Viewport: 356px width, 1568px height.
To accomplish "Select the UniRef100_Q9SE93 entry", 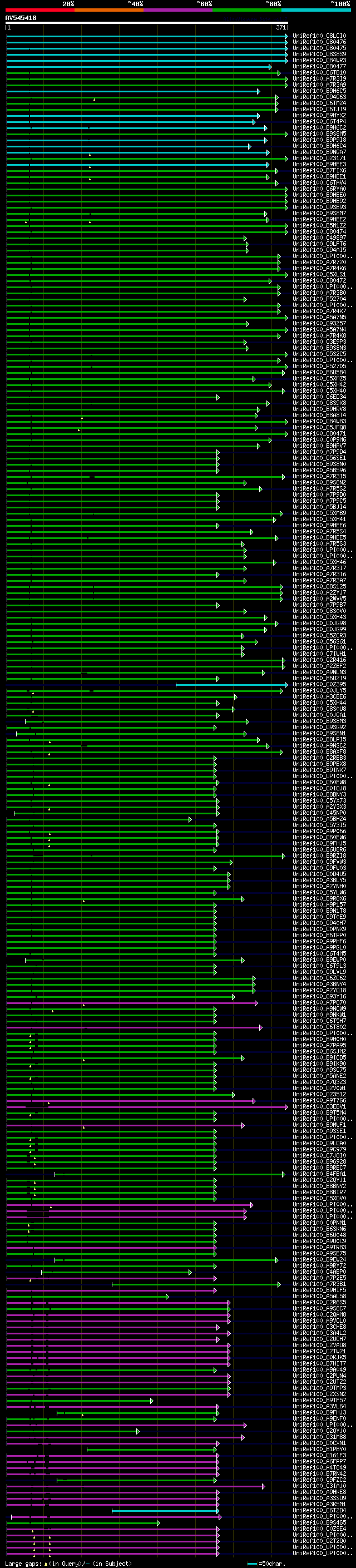I will (x=319, y=207).
